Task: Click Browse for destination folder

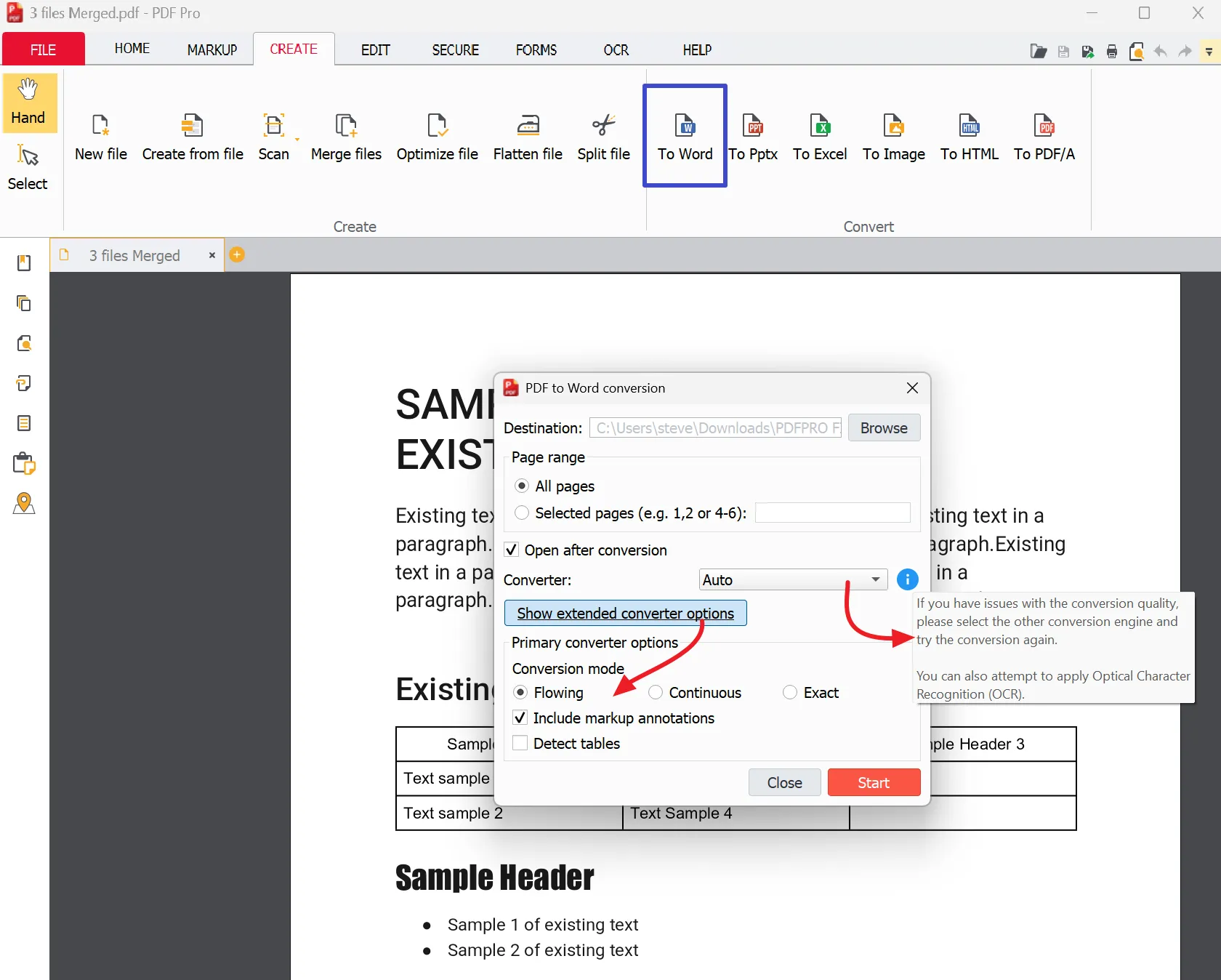Action: point(884,427)
